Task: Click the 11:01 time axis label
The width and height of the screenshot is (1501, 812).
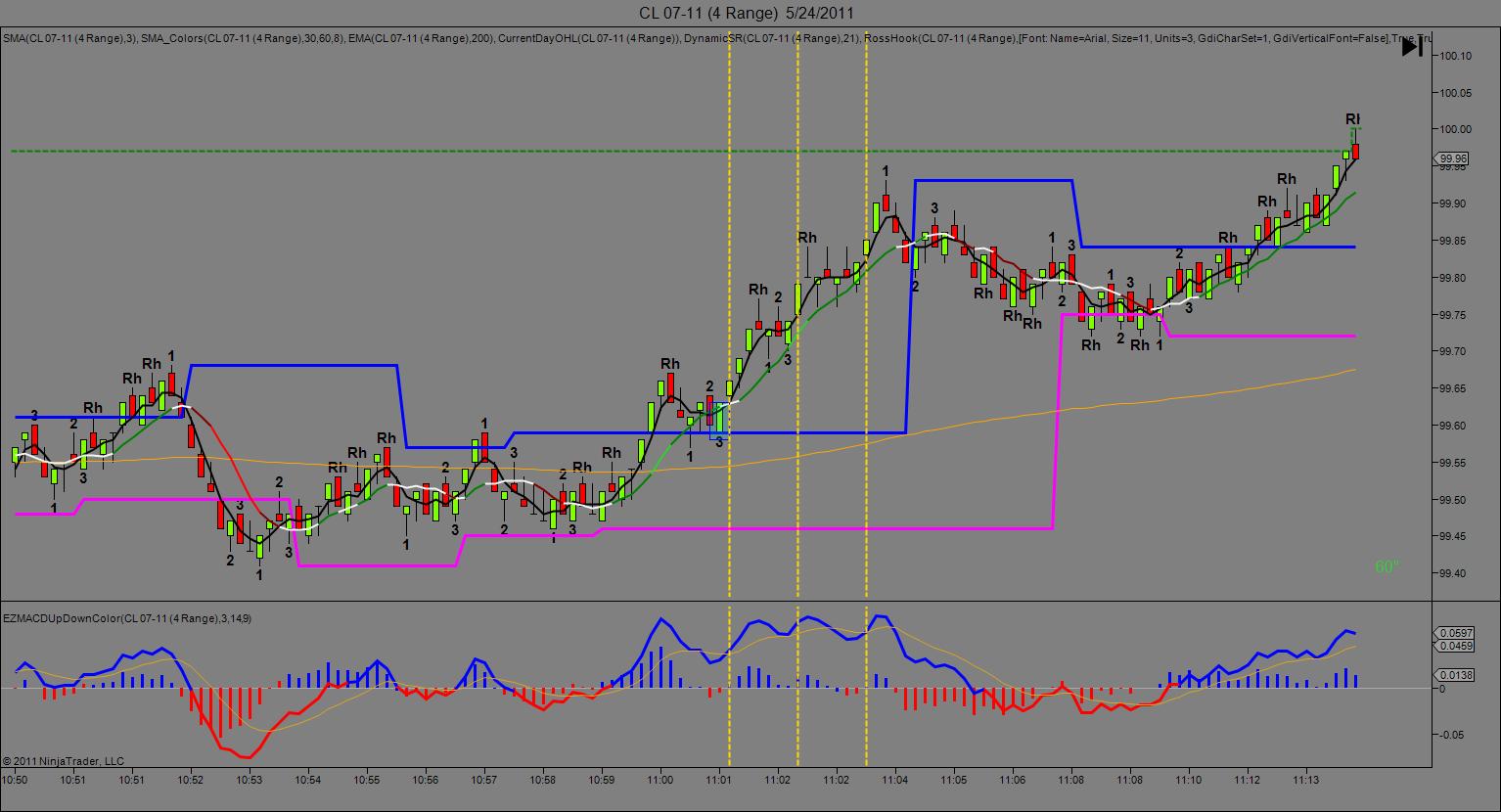Action: [x=719, y=780]
